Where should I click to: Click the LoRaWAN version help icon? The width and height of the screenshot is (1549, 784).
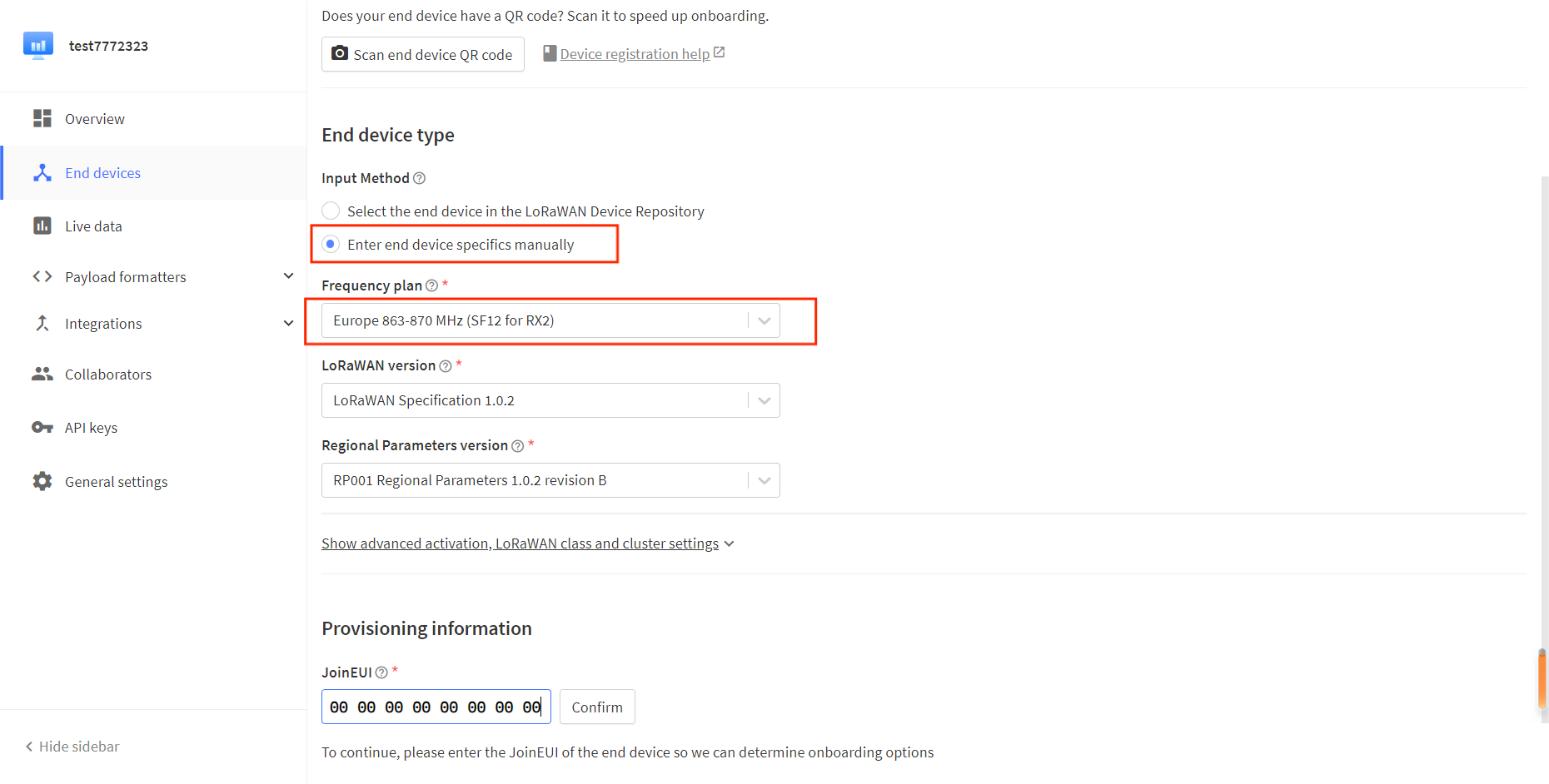446,366
